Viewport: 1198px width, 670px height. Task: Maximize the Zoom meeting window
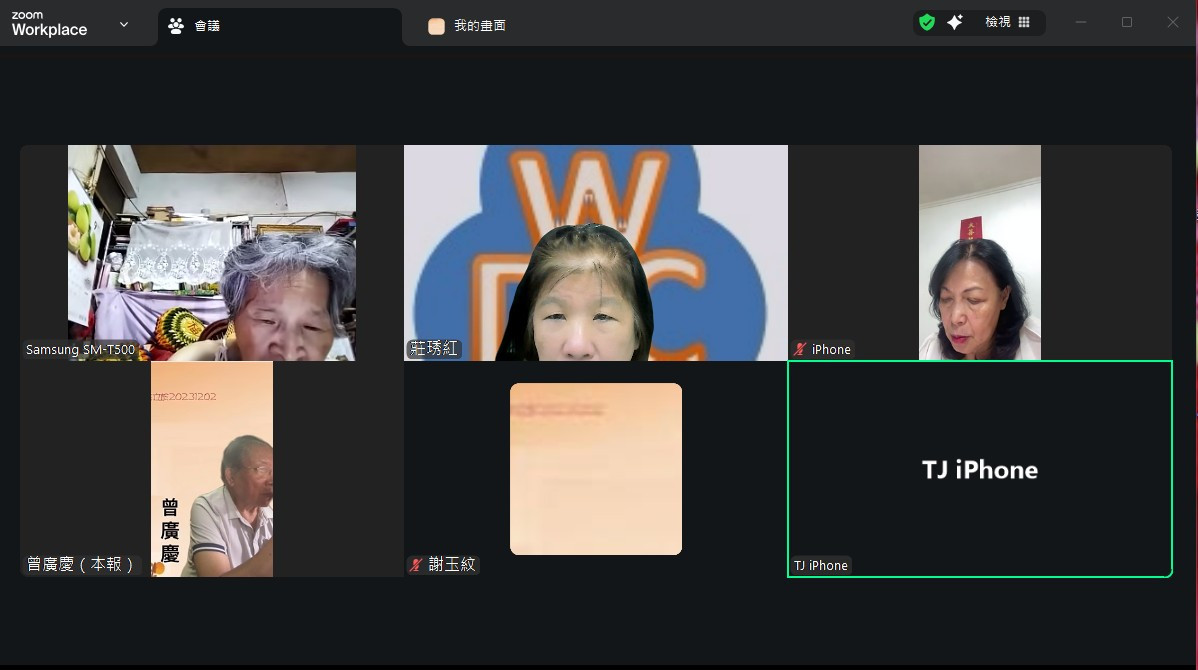(1127, 22)
